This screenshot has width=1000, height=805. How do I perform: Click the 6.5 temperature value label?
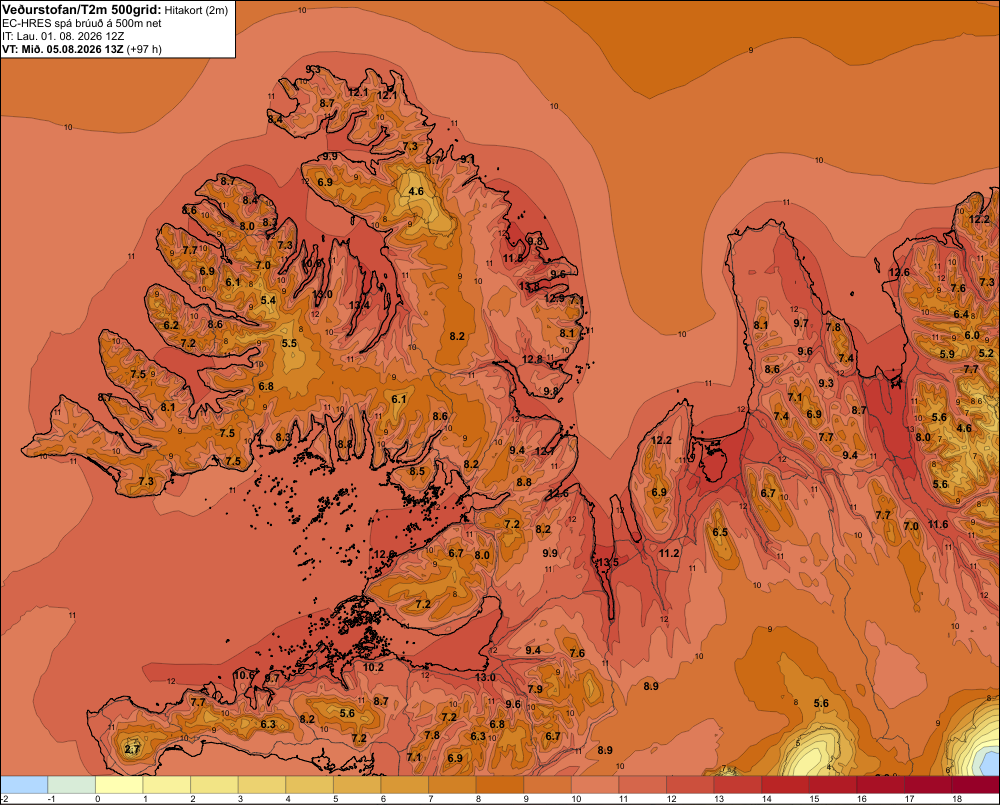click(x=720, y=532)
